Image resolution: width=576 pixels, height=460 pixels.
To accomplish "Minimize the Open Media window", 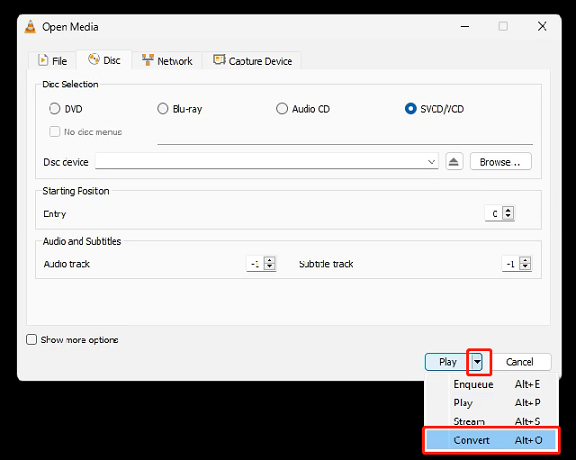I will point(465,26).
